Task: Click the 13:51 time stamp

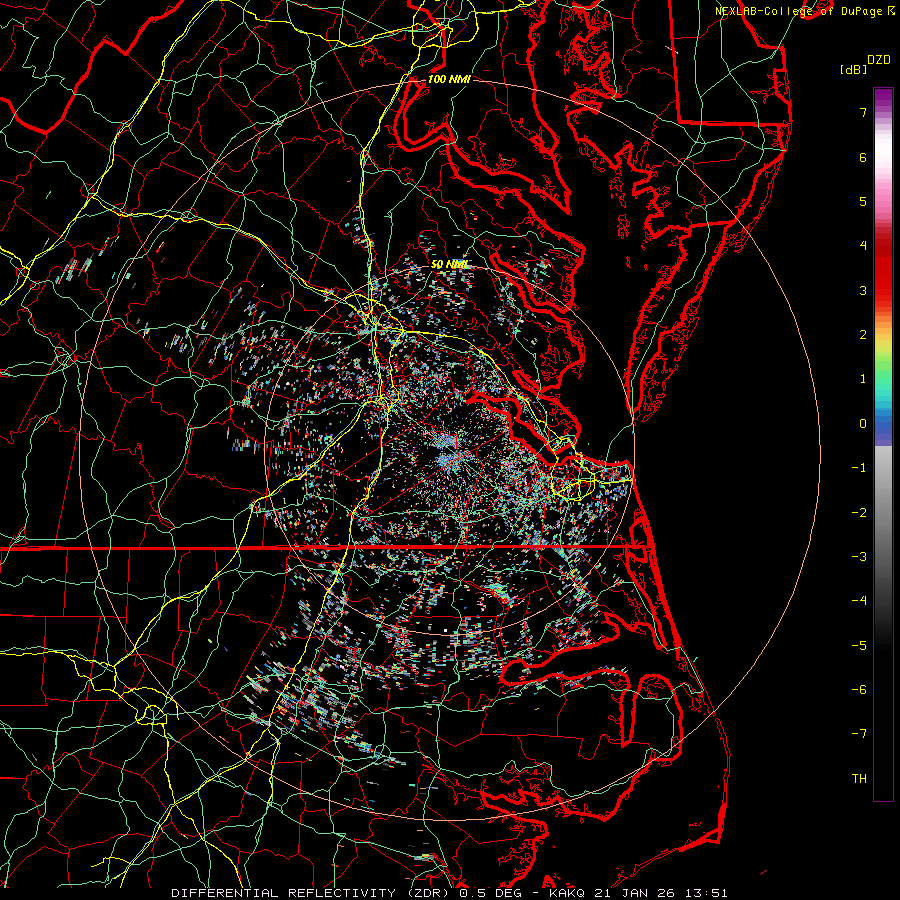Action: coord(708,893)
